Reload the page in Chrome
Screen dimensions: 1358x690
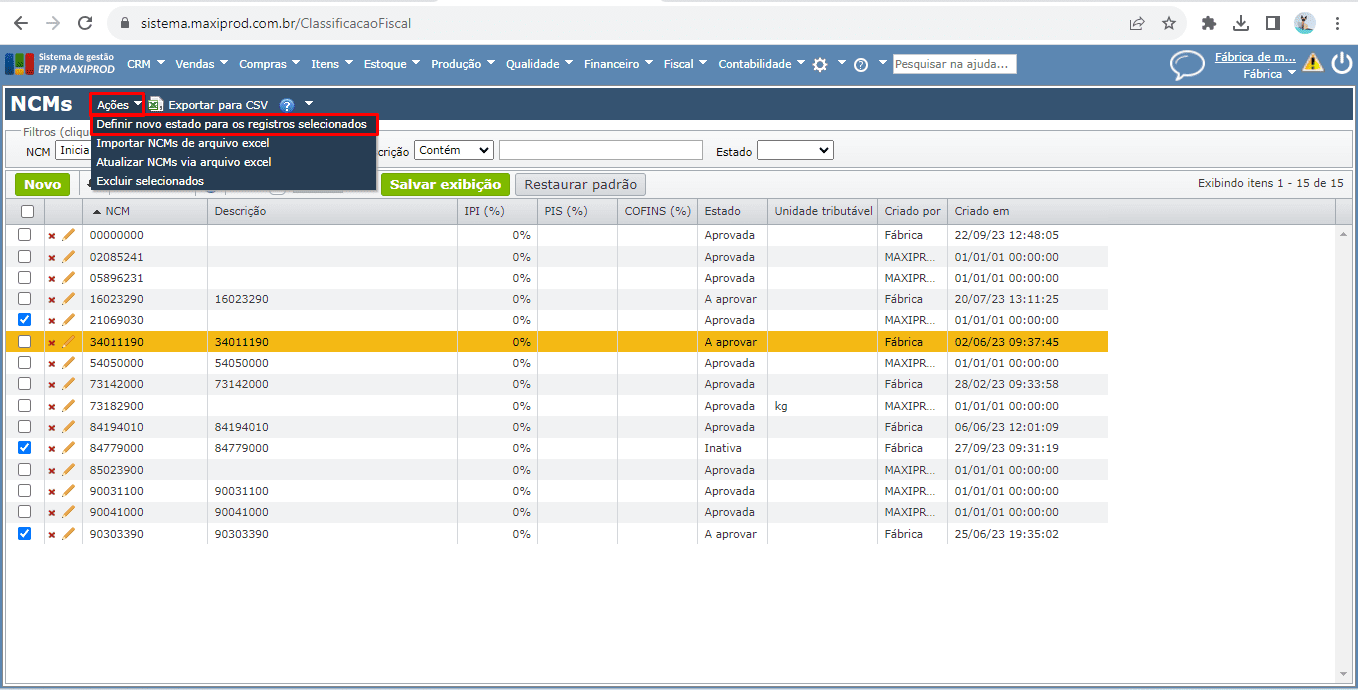click(x=85, y=23)
